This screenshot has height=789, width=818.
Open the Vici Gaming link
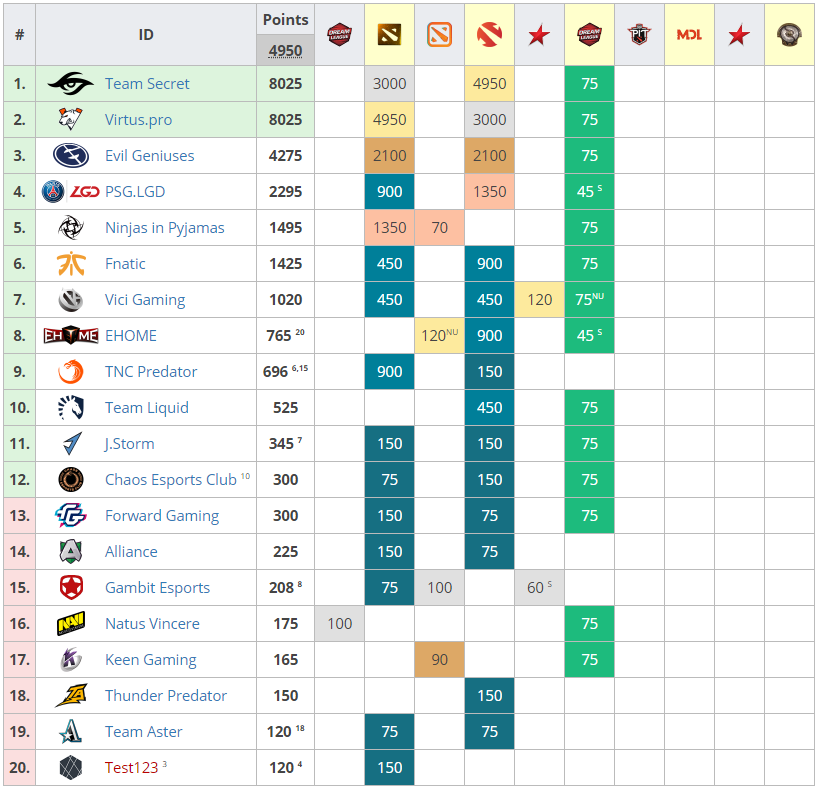(x=145, y=300)
